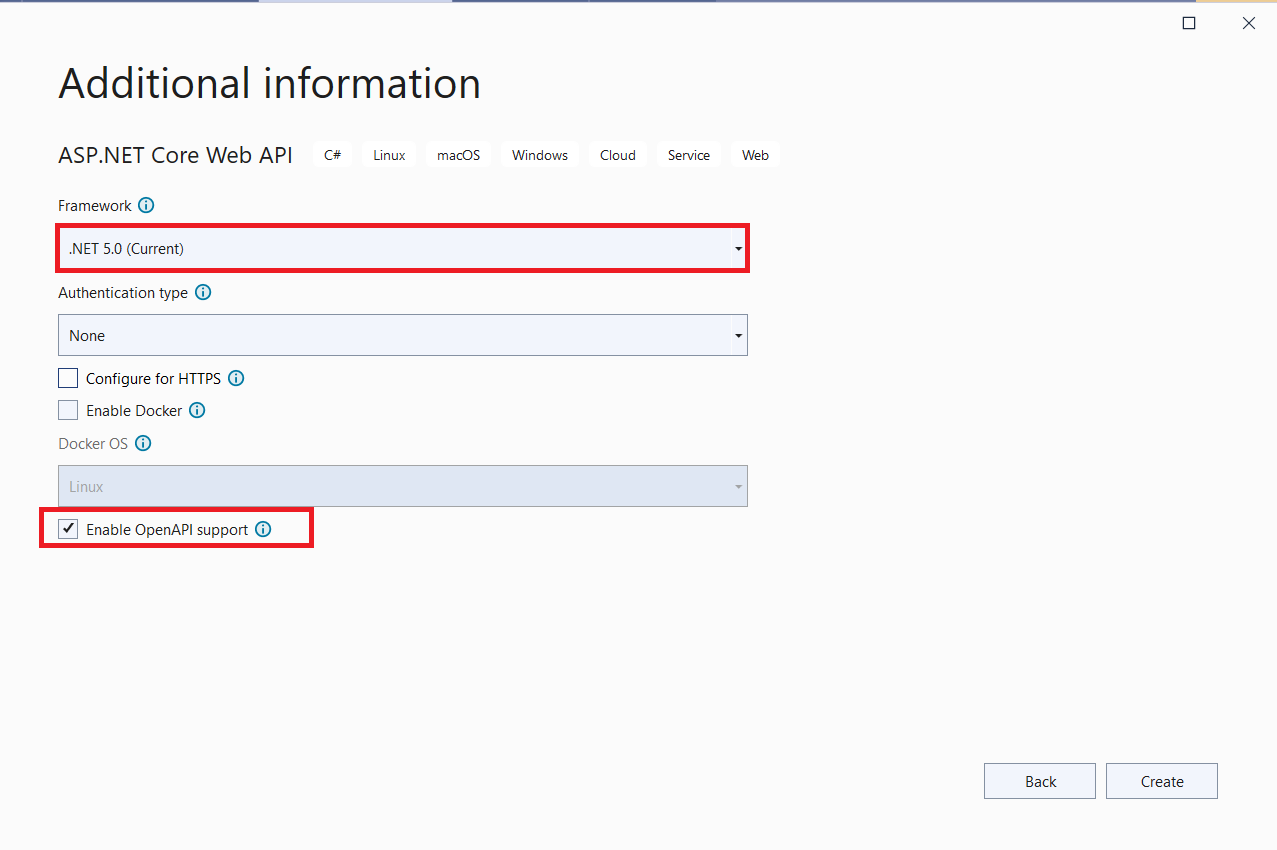Select the Cloud project tag
The width and height of the screenshot is (1277, 850).
617,154
